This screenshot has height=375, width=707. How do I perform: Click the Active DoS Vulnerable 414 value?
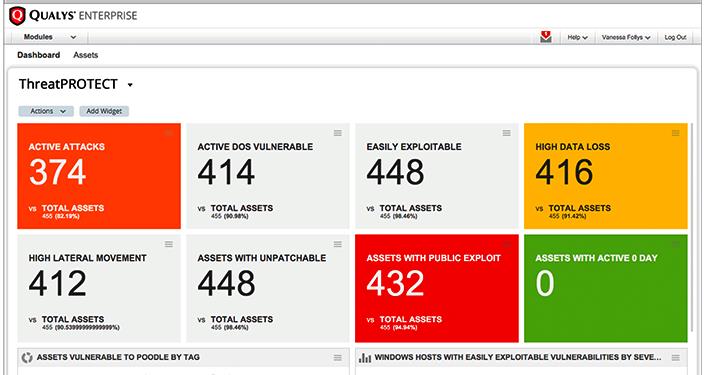226,173
